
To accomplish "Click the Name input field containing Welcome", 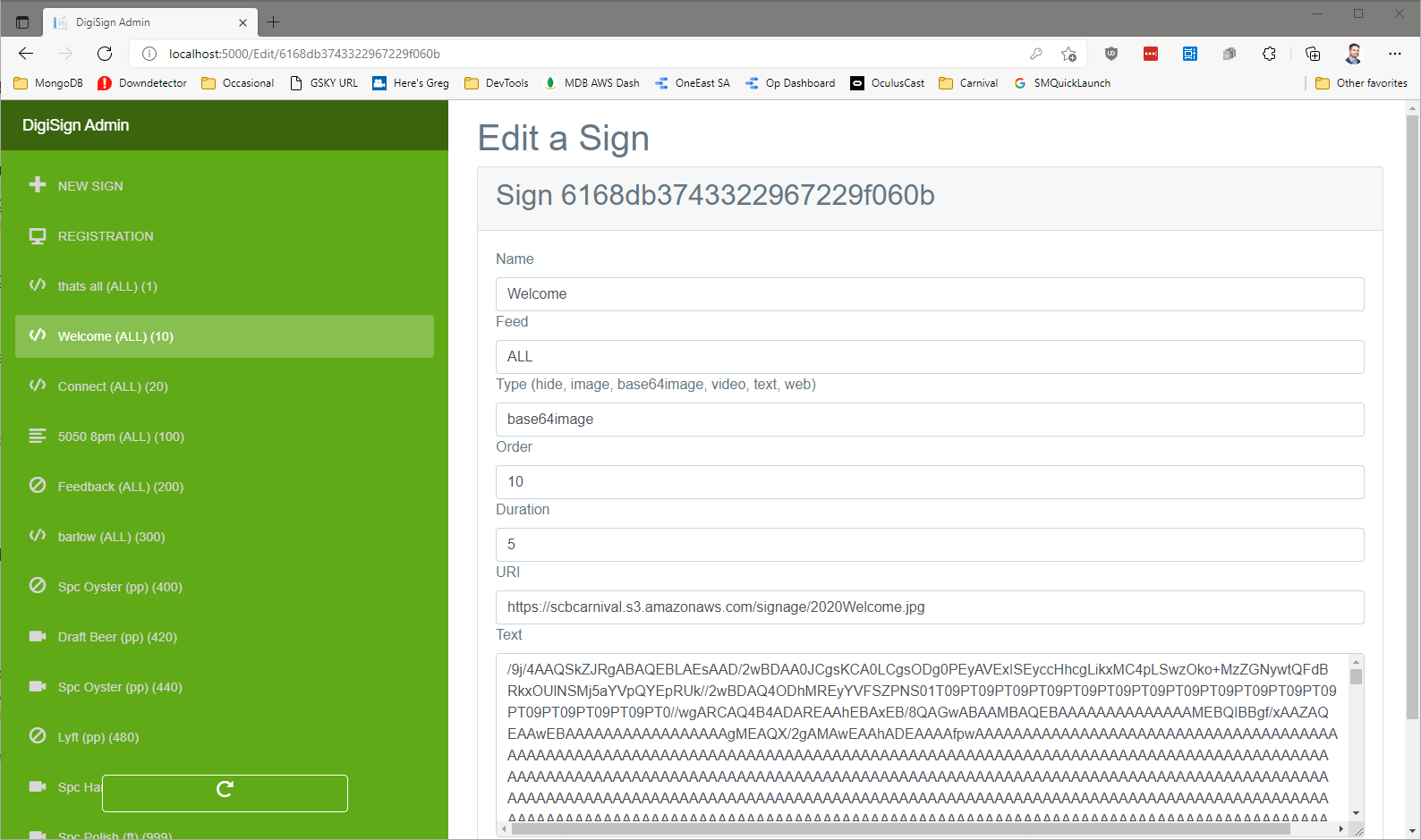I will coord(930,294).
